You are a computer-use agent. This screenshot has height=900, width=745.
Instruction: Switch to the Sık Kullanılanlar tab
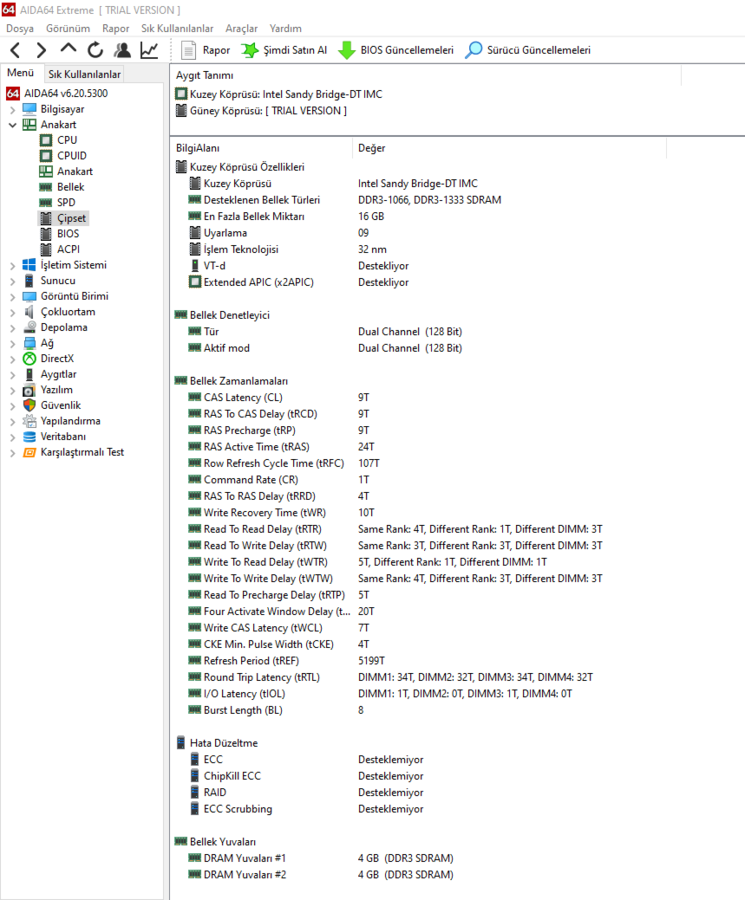(84, 74)
